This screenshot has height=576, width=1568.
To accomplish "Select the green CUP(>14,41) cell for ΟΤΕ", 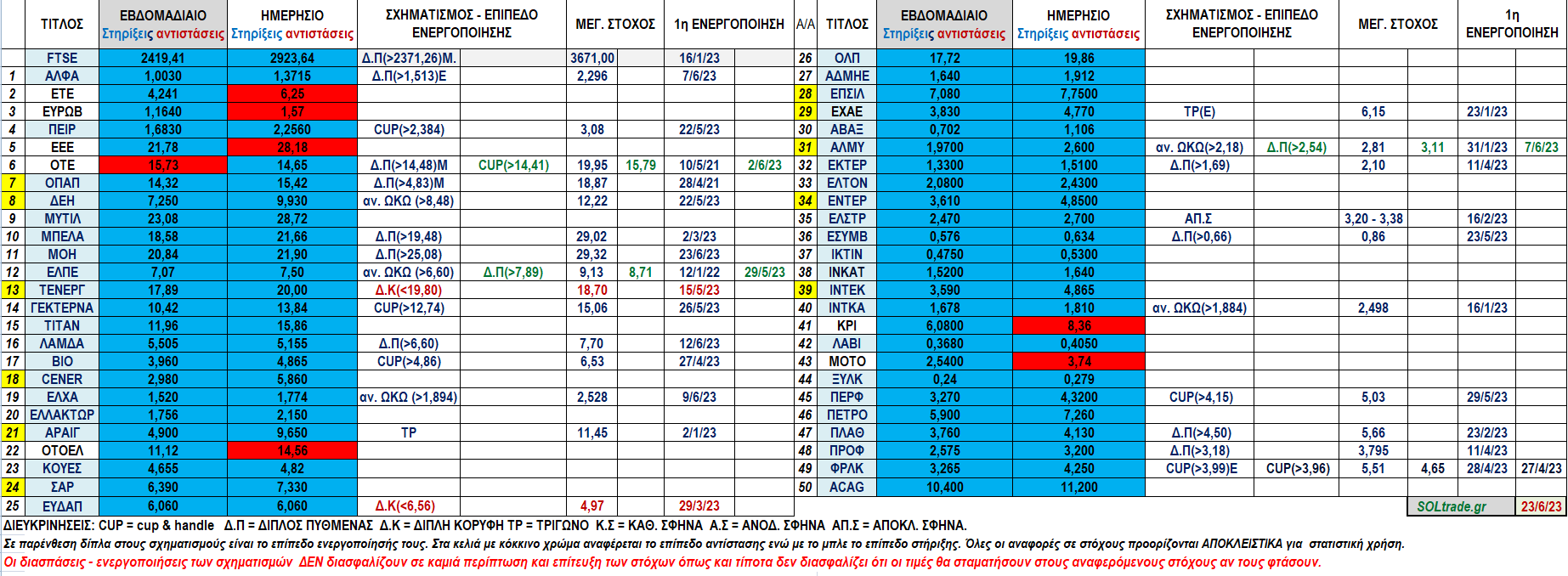I will tap(513, 165).
